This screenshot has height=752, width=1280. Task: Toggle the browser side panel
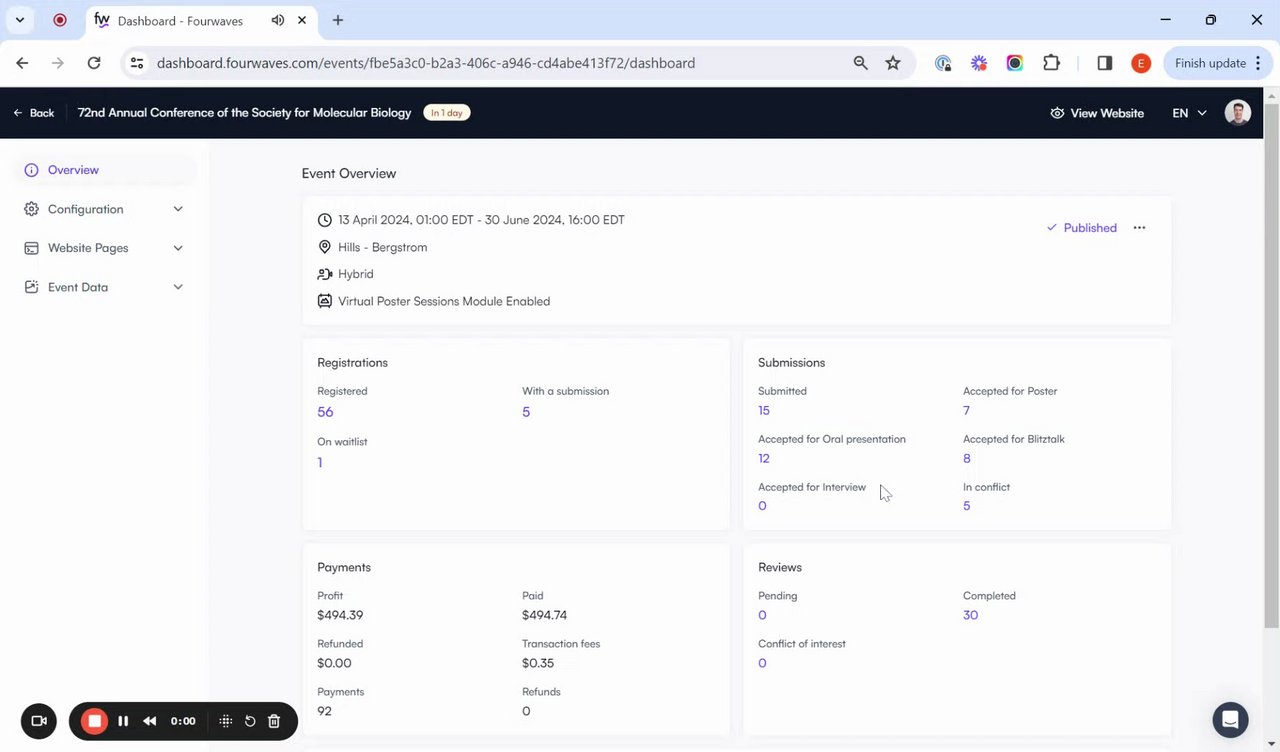pyautogui.click(x=1105, y=63)
